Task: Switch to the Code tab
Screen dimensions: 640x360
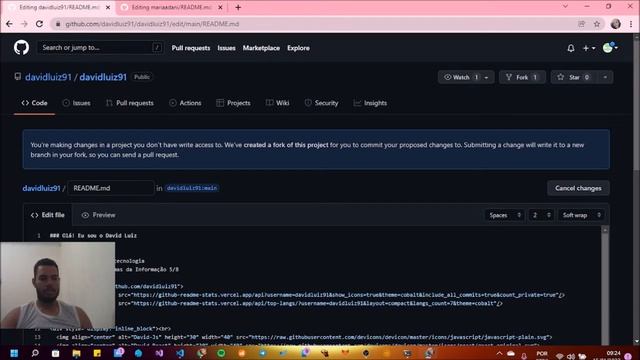Action: (x=34, y=103)
